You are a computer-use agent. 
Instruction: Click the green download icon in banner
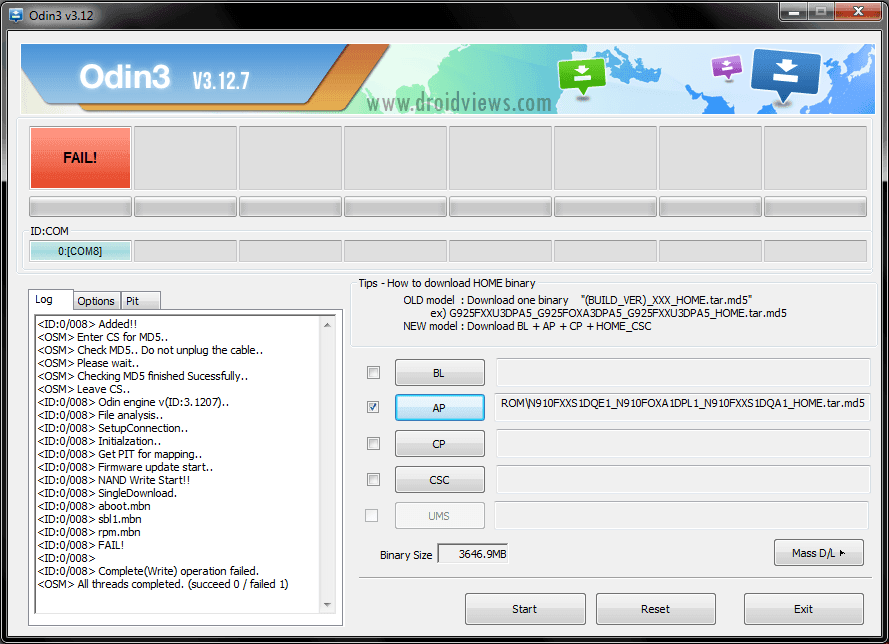point(582,76)
